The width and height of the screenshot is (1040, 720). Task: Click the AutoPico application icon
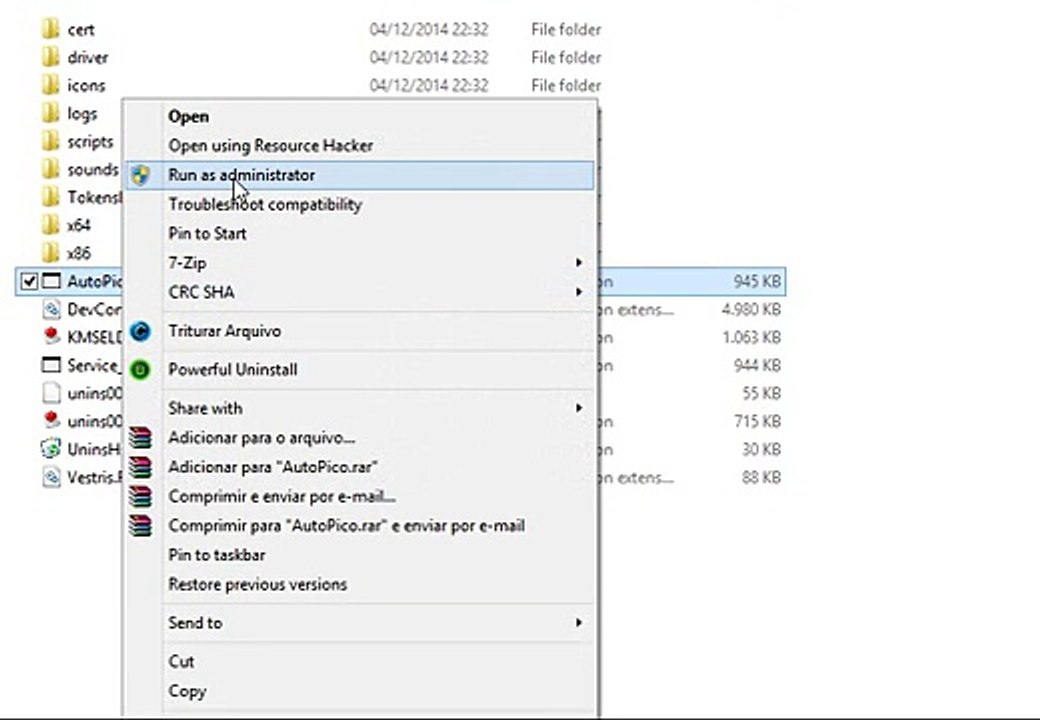coord(51,281)
